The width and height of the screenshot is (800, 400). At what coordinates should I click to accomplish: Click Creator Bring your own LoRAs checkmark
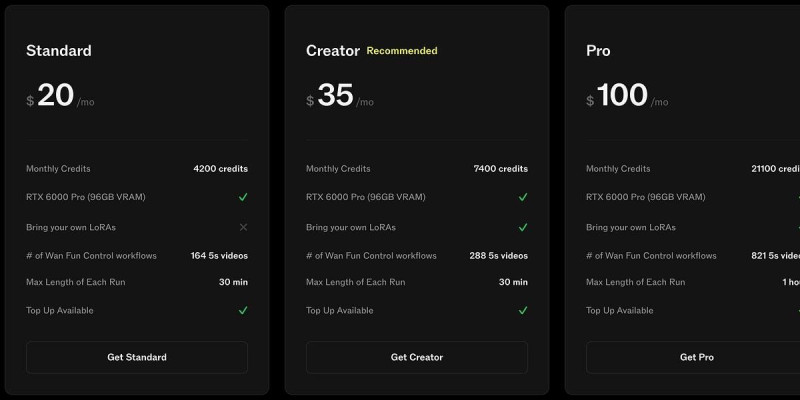[x=523, y=227]
